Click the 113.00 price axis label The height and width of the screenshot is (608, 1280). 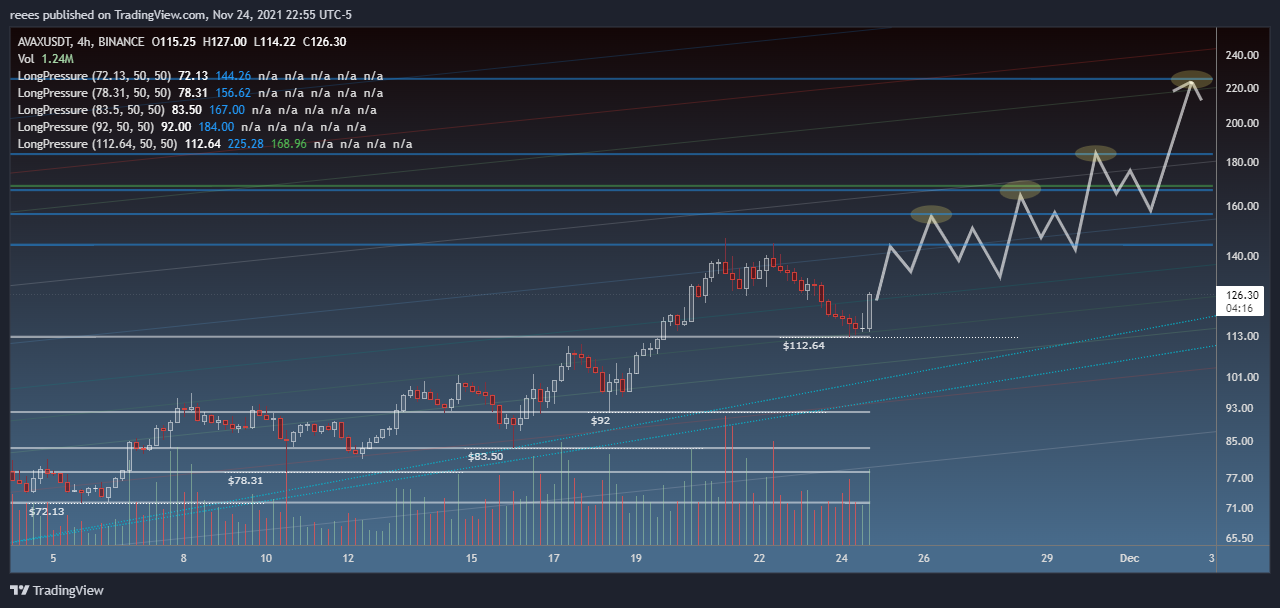click(x=1240, y=337)
